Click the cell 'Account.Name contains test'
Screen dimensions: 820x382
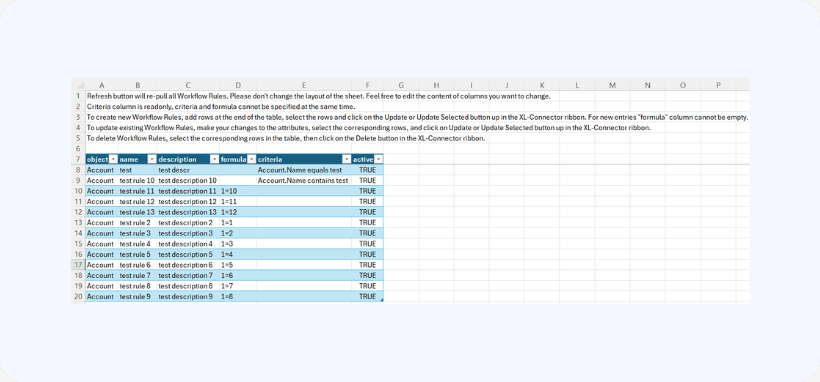(x=304, y=181)
